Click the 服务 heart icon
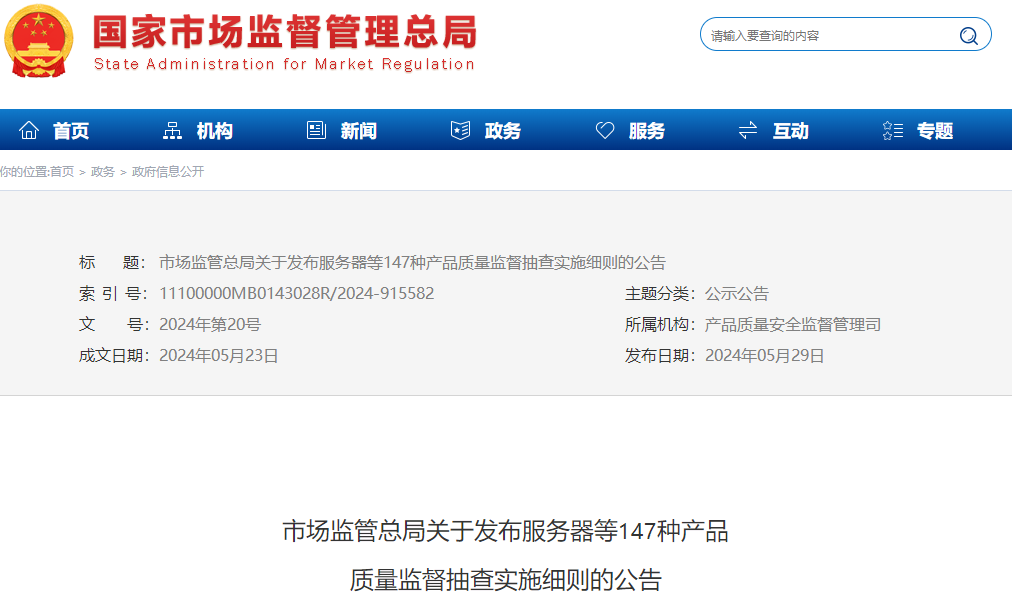Image resolution: width=1012 pixels, height=609 pixels. point(604,129)
